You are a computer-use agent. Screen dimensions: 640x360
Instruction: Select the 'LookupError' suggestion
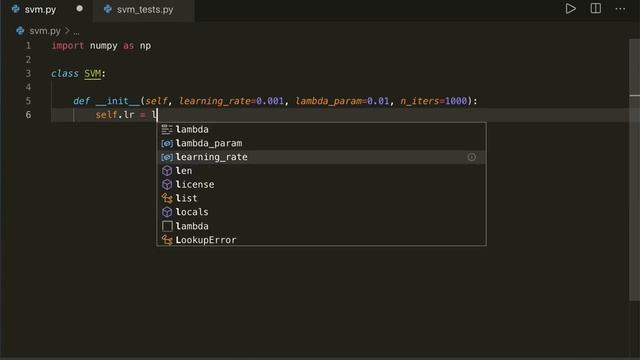[321, 240]
